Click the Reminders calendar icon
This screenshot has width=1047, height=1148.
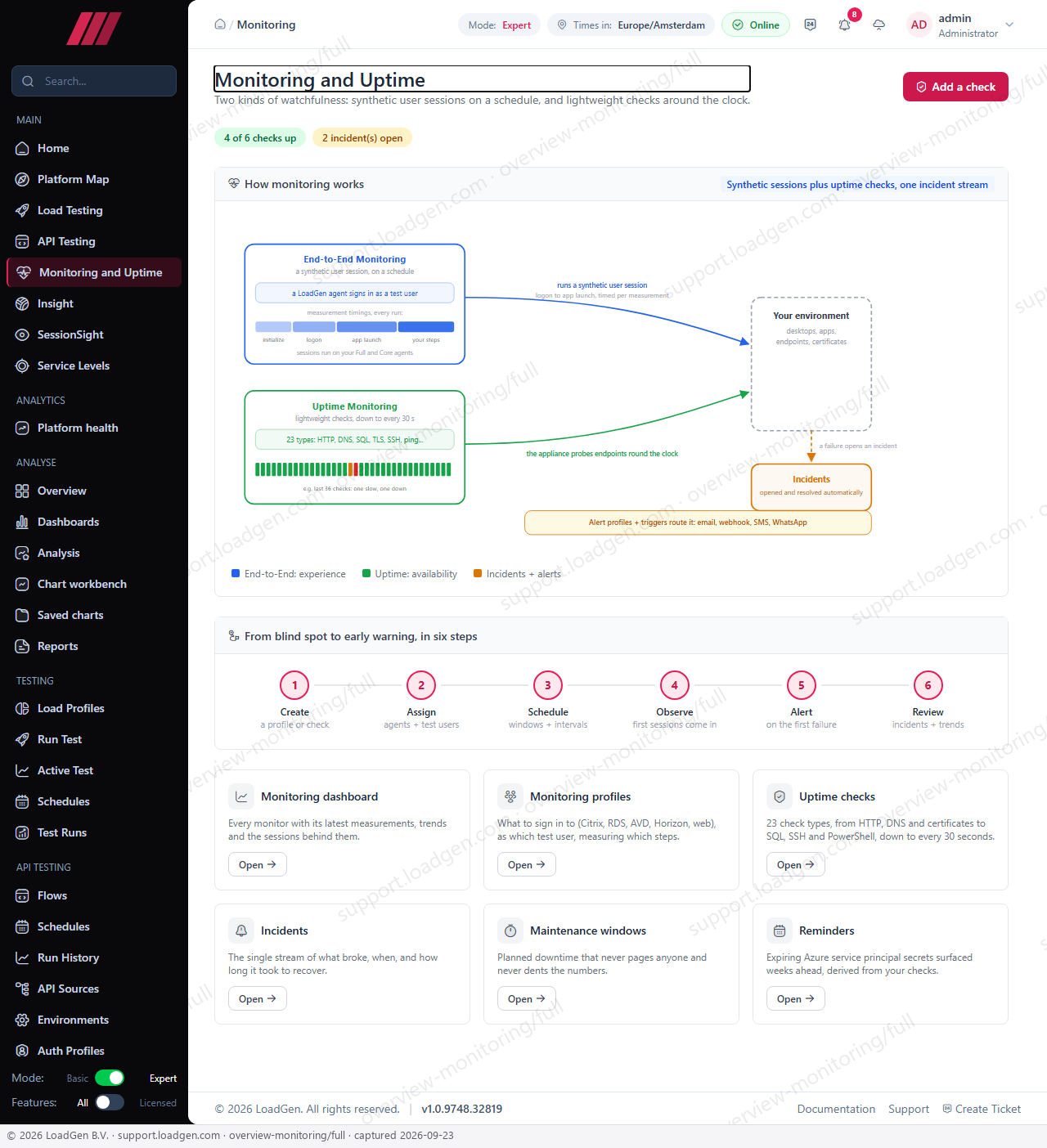[x=780, y=931]
